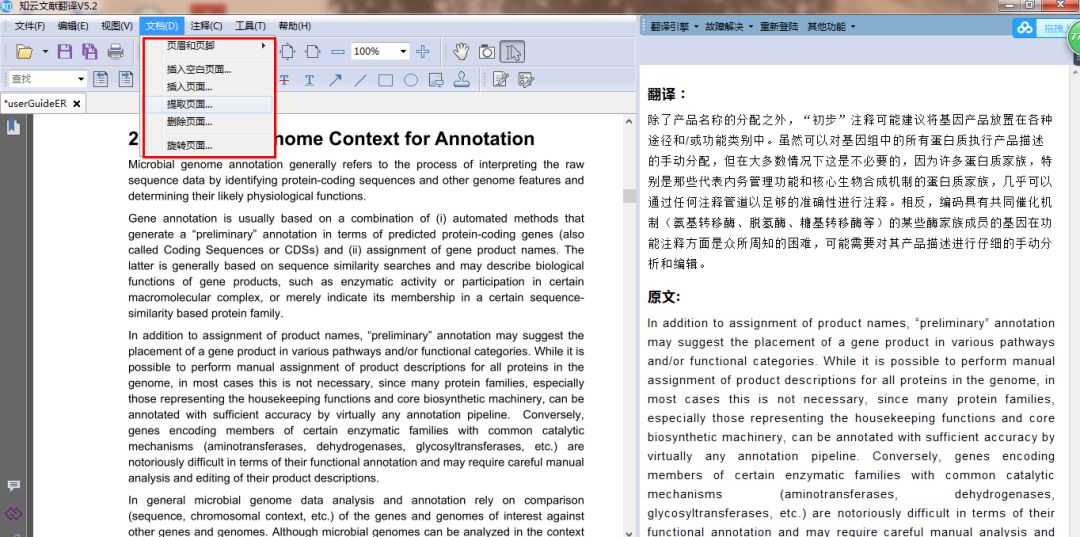Select the rectangle drawing tool

386,80
